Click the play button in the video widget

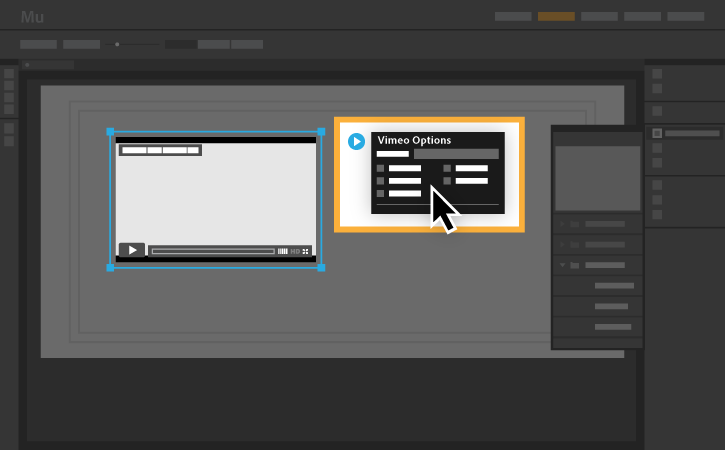[x=132, y=250]
